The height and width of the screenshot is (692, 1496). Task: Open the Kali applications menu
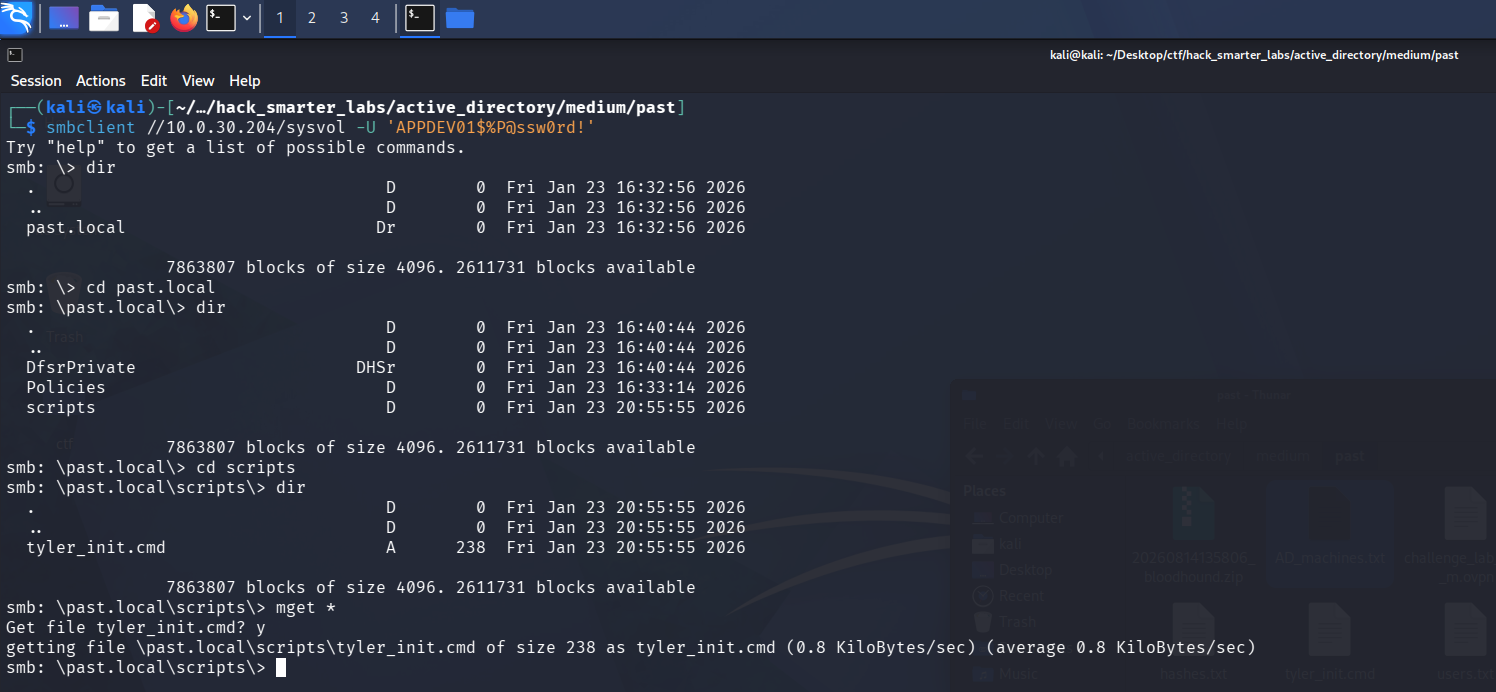point(18,17)
